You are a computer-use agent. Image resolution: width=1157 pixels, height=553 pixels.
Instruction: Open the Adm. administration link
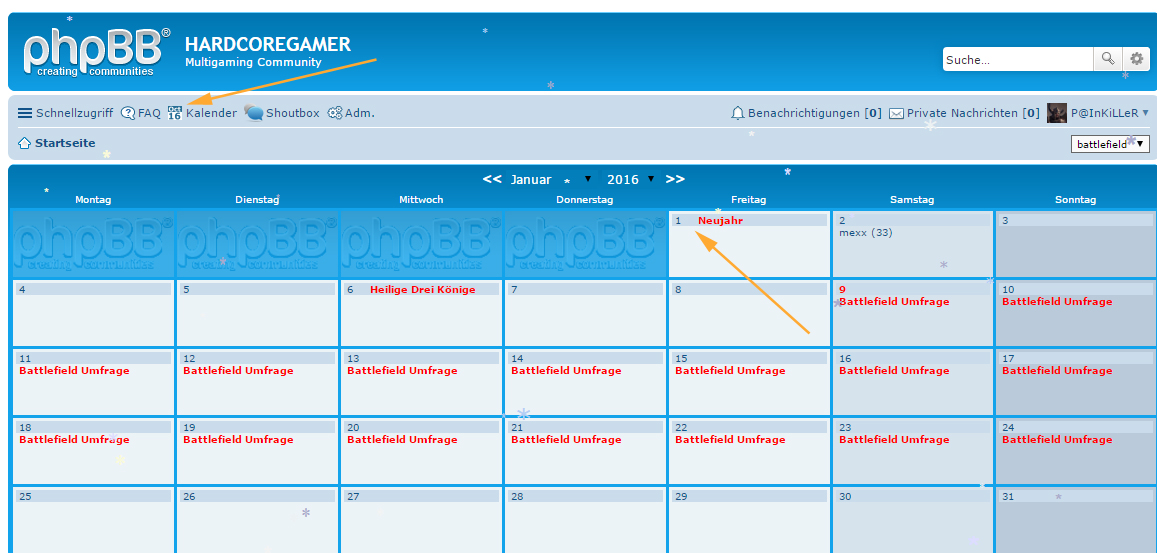(x=360, y=113)
